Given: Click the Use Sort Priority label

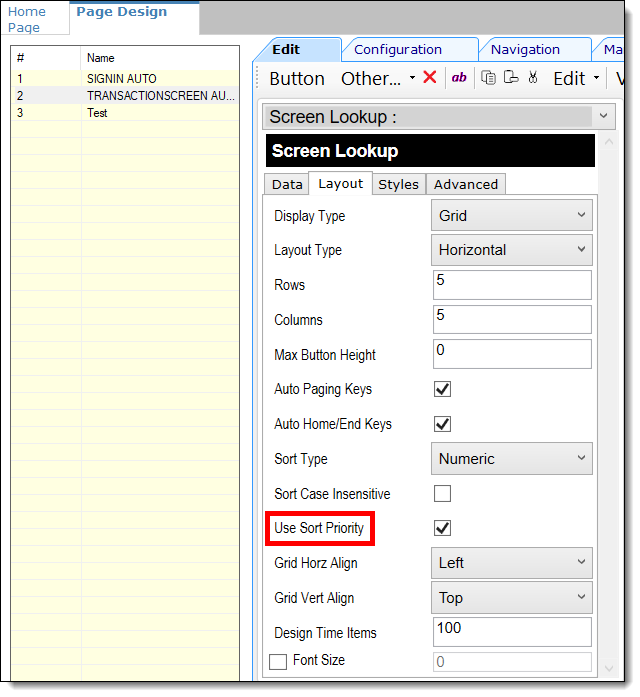Looking at the screenshot, I should (x=319, y=528).
